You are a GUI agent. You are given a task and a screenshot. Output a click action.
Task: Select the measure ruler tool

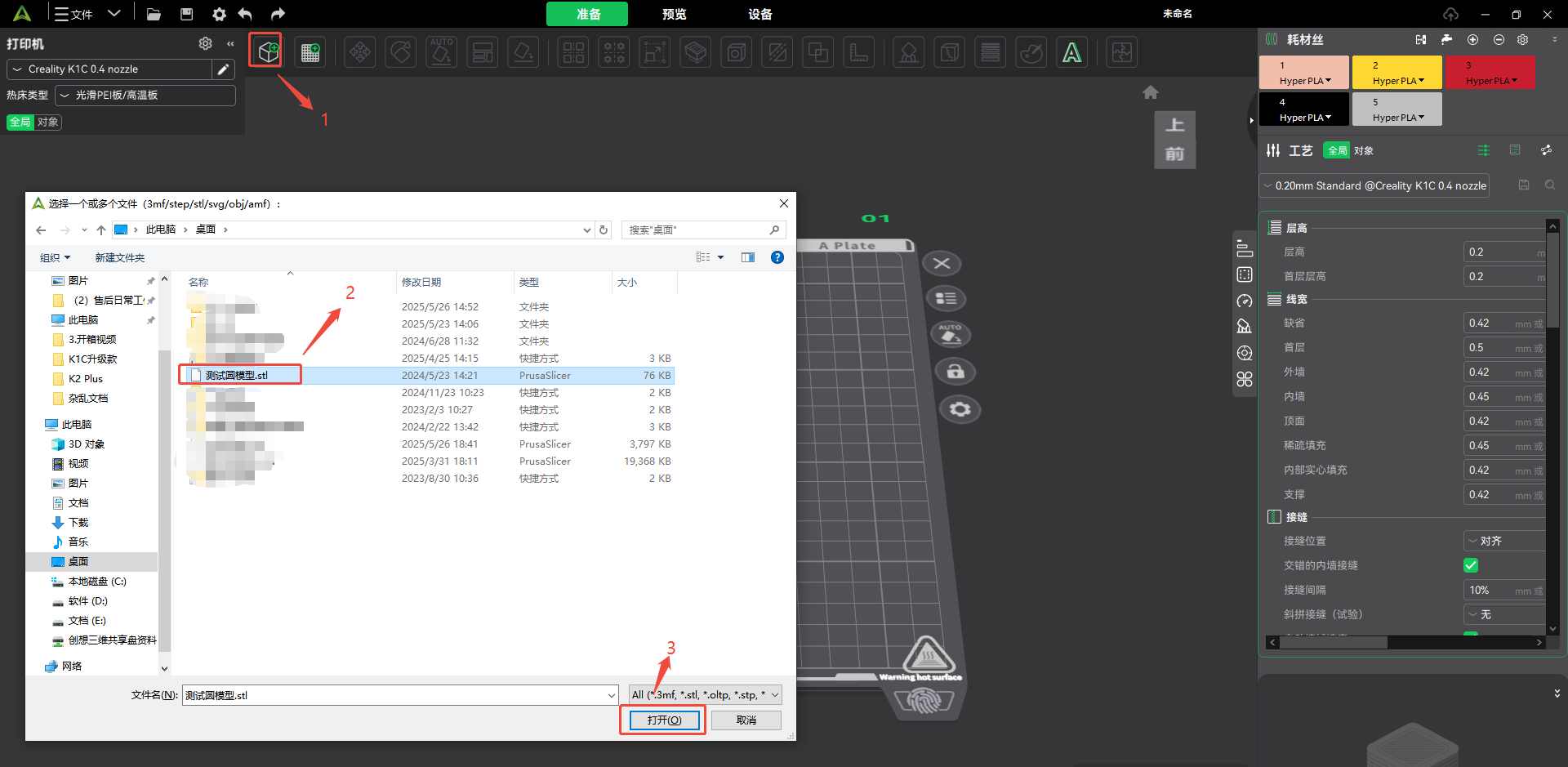point(858,52)
